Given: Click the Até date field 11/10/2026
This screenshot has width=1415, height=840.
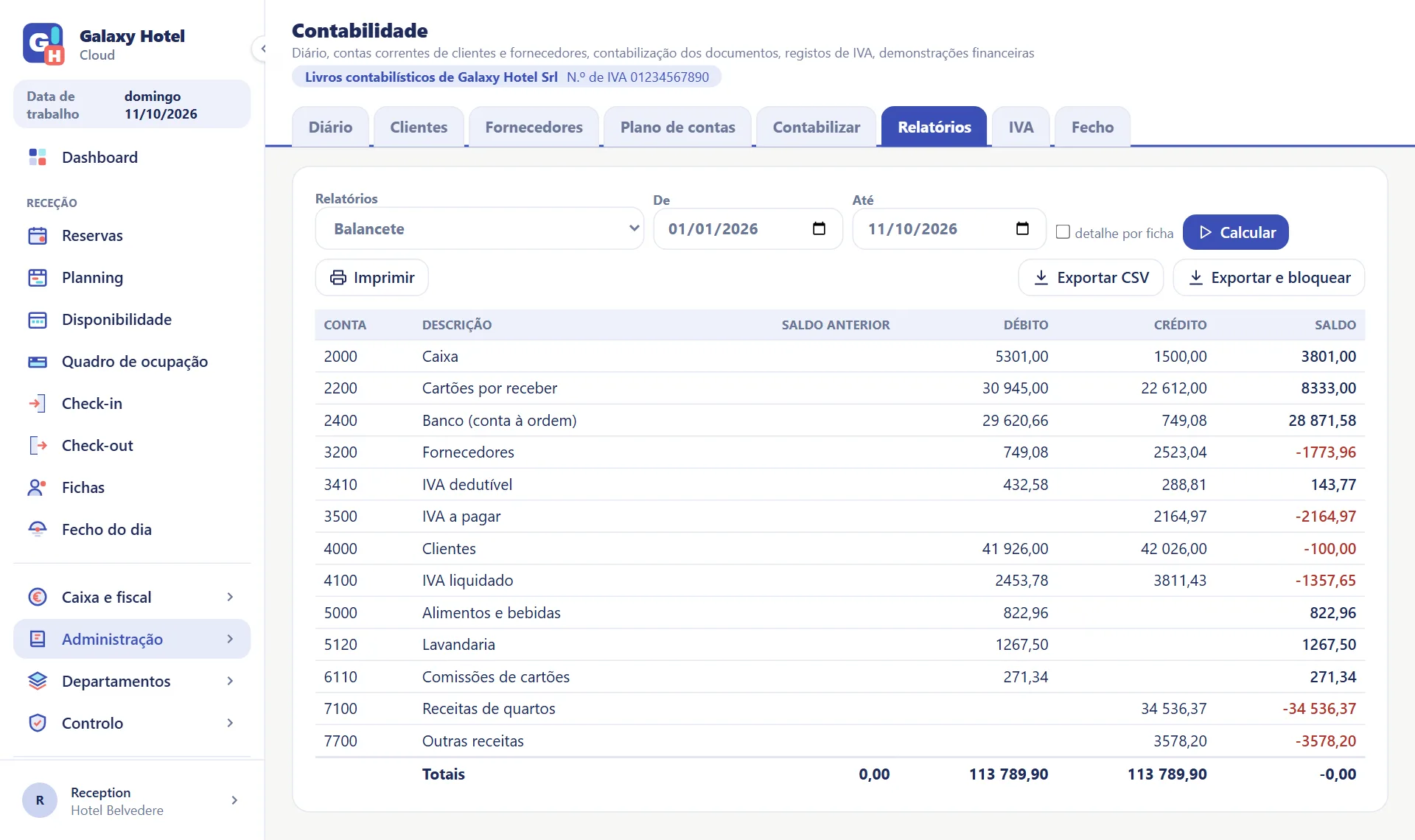Looking at the screenshot, I should [949, 228].
